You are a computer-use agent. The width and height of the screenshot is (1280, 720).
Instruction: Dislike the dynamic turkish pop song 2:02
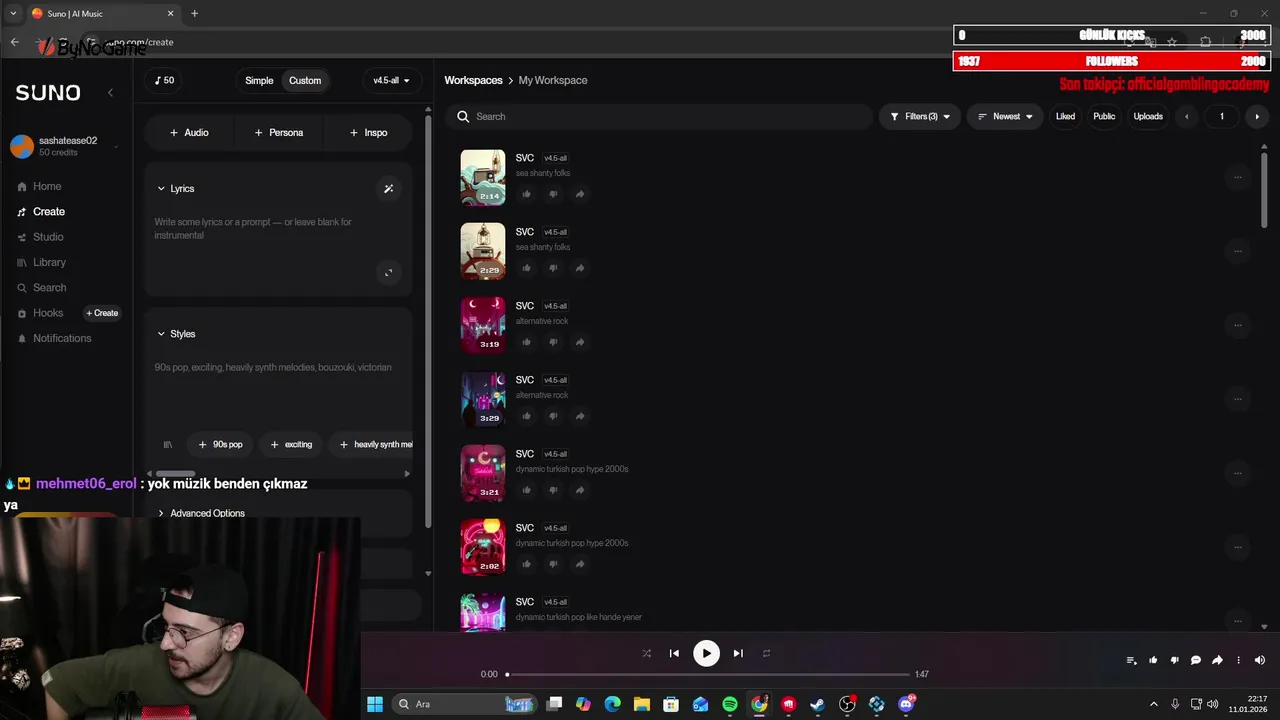(x=553, y=564)
